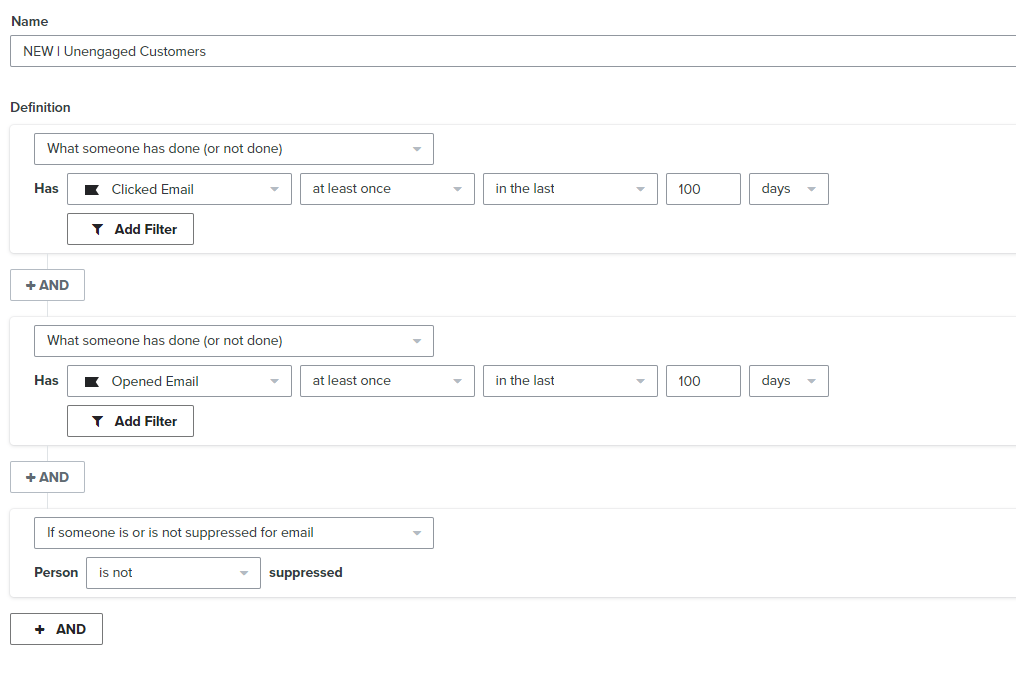Open the Opened Email metric dropdown
Screen dimensions: 1016x680
(179, 381)
